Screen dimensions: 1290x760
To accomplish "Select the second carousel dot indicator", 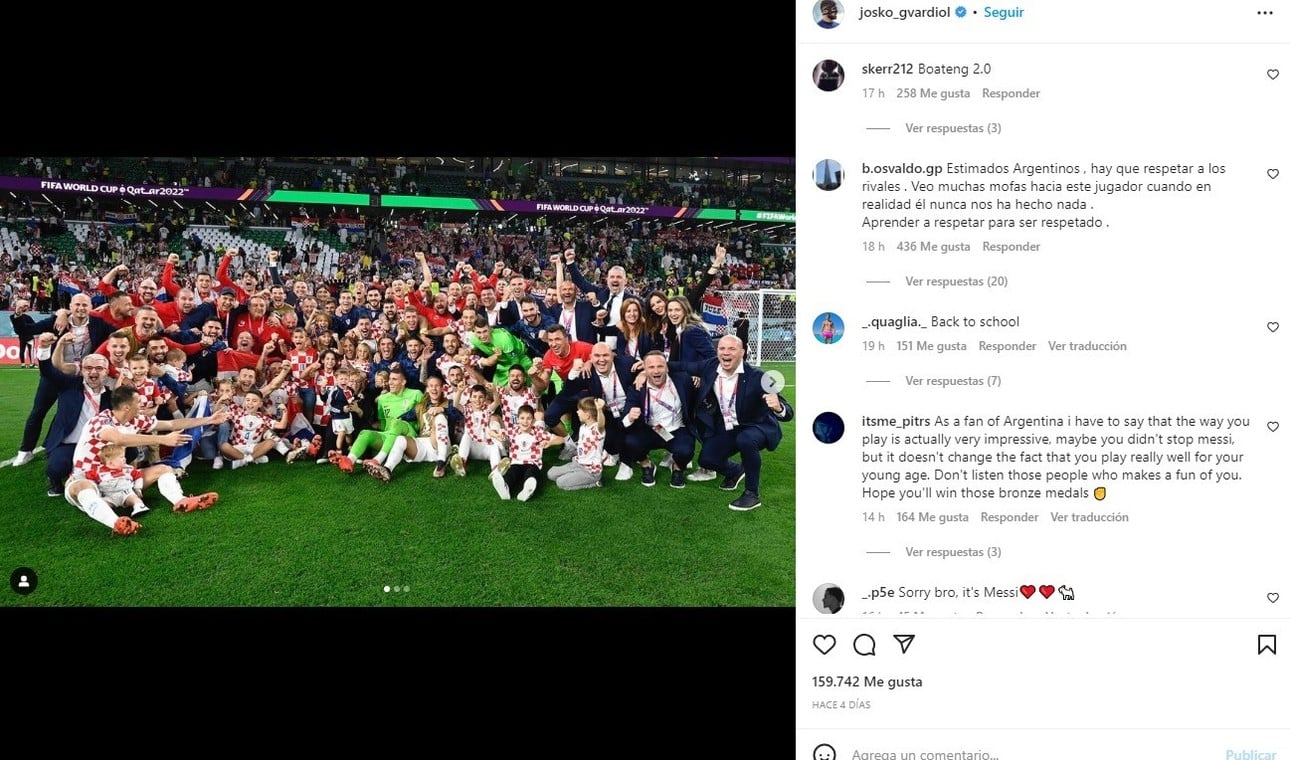I will [397, 589].
